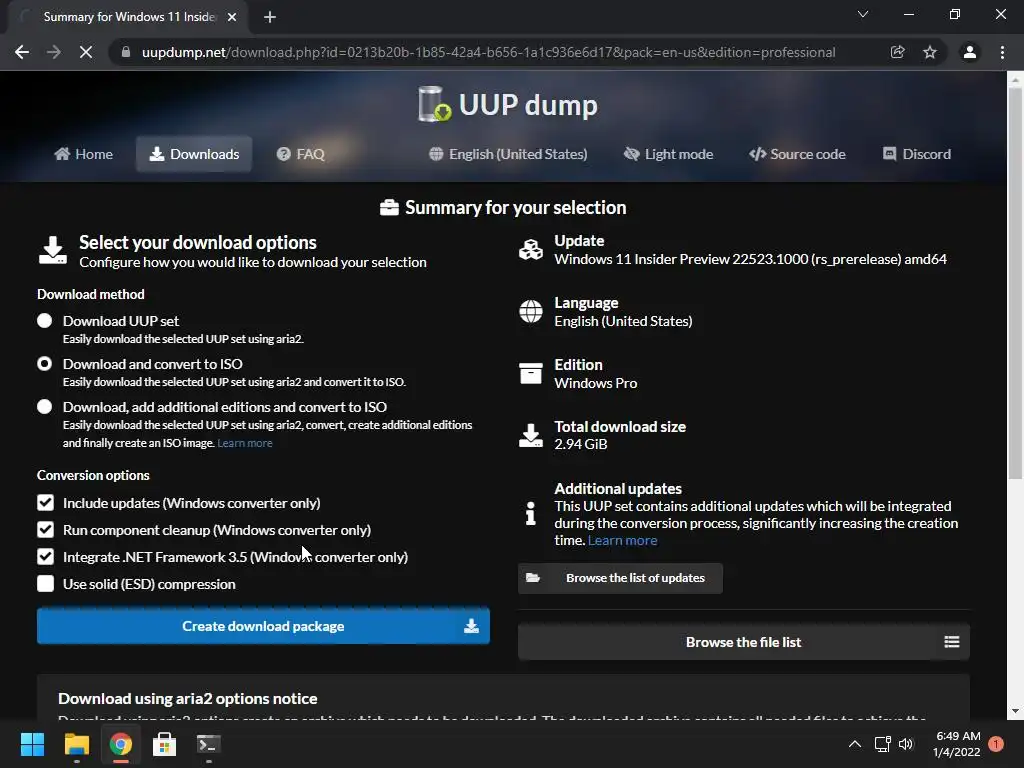The height and width of the screenshot is (768, 1024).
Task: Click Create download package button
Action: pyautogui.click(x=263, y=626)
